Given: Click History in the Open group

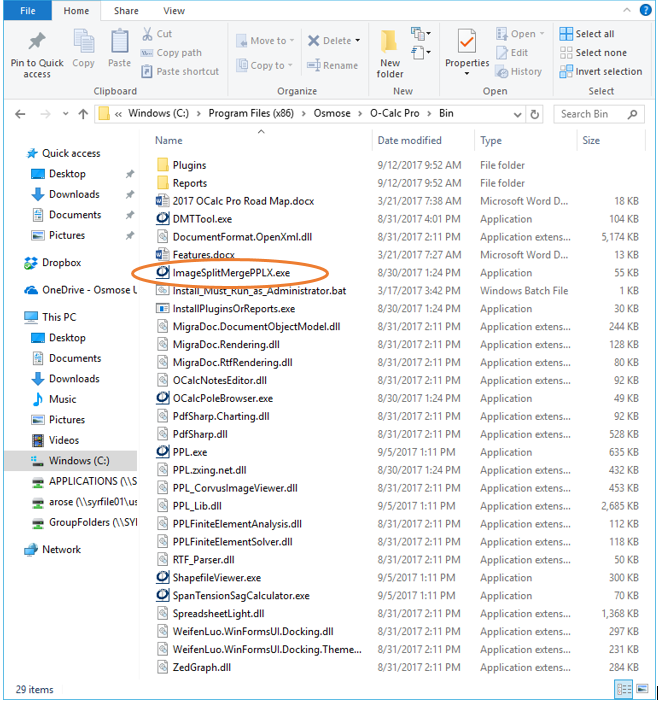Looking at the screenshot, I should [x=519, y=71].
